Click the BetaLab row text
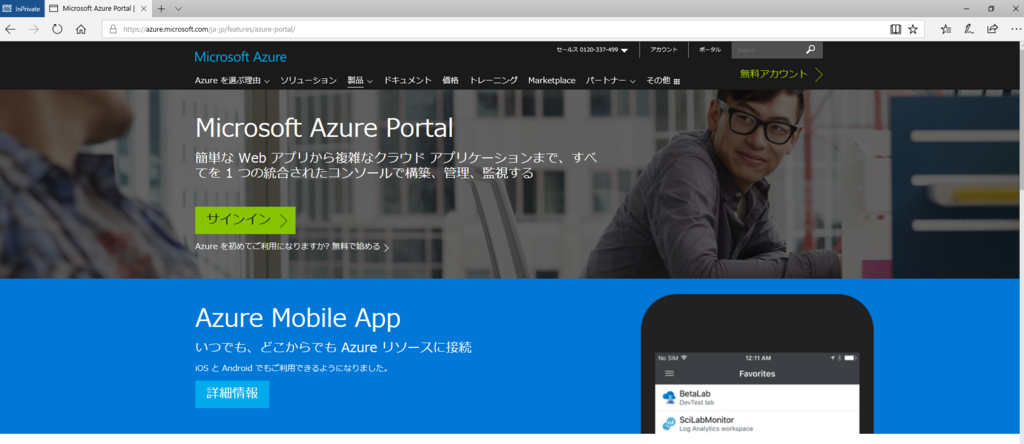Screen dimensions: 1024x444 pos(695,394)
